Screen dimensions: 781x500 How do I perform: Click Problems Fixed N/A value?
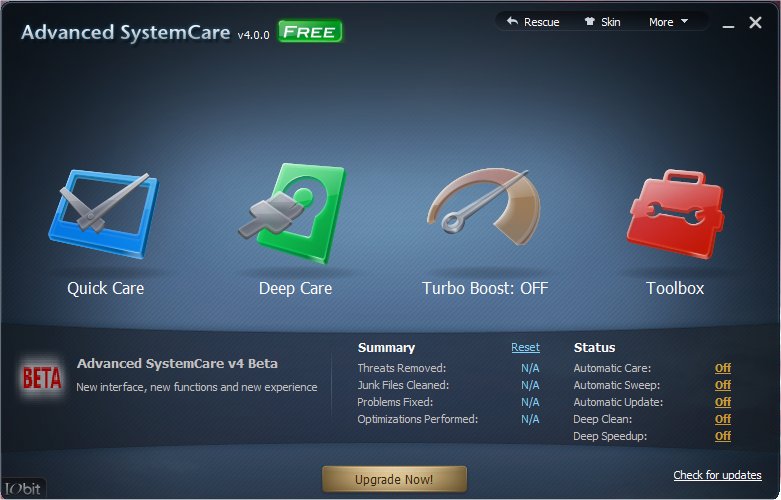[x=530, y=402]
